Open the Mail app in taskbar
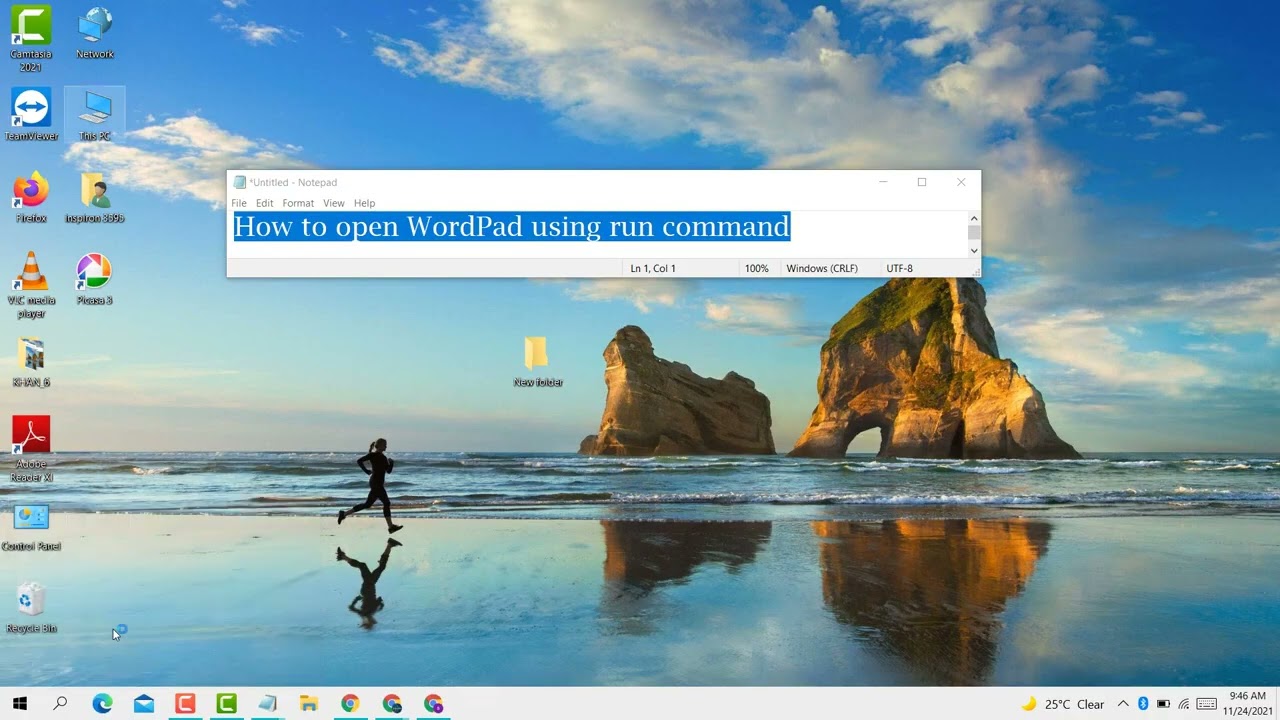The image size is (1280, 720). pos(144,703)
